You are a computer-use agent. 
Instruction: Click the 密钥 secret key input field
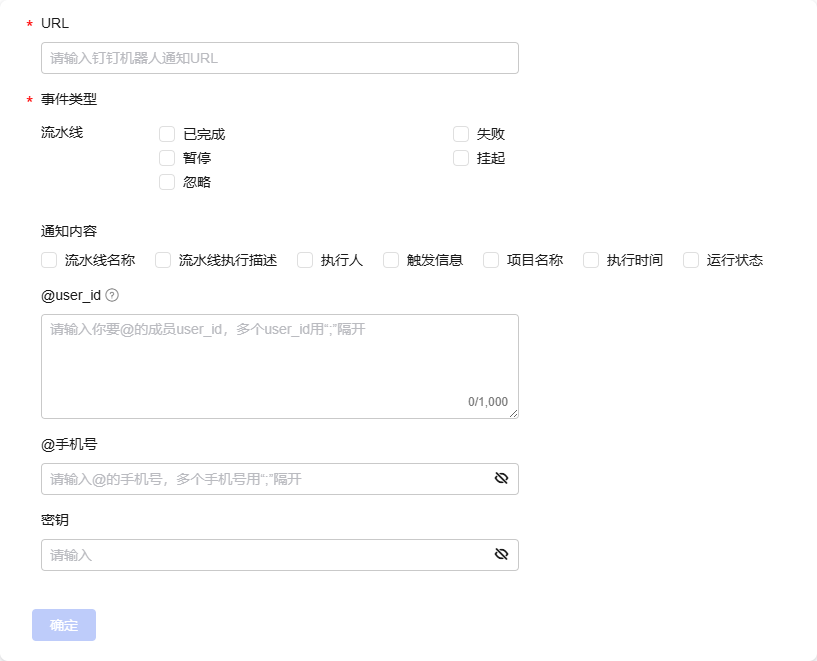(x=265, y=555)
